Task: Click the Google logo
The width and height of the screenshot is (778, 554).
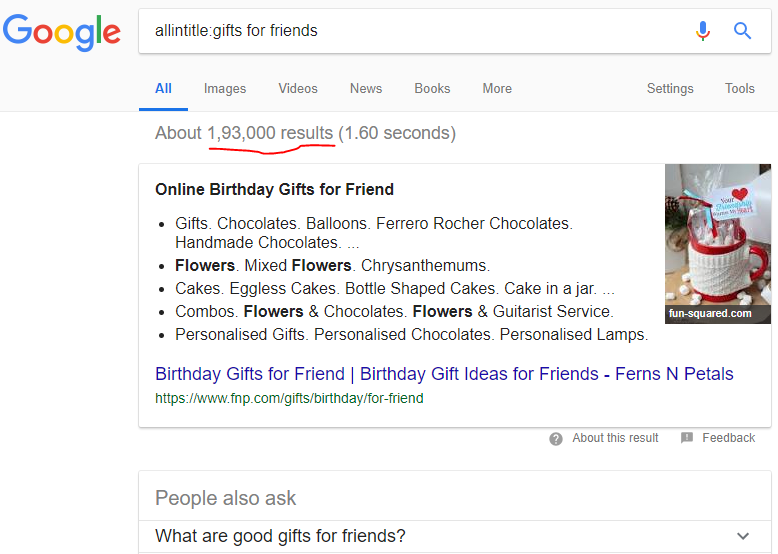Action: pos(62,32)
